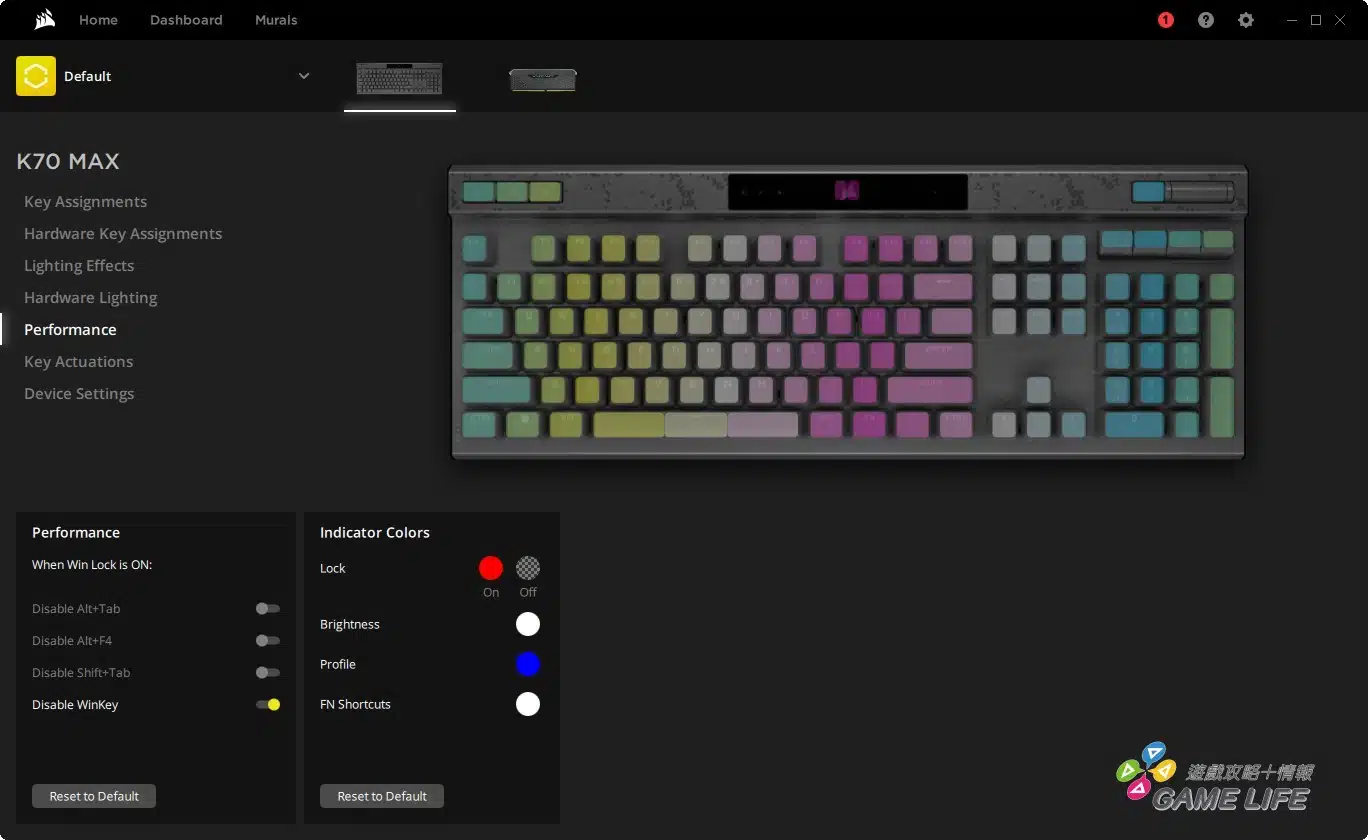The height and width of the screenshot is (840, 1368).
Task: Reset Performance settings to default
Action: (x=94, y=796)
